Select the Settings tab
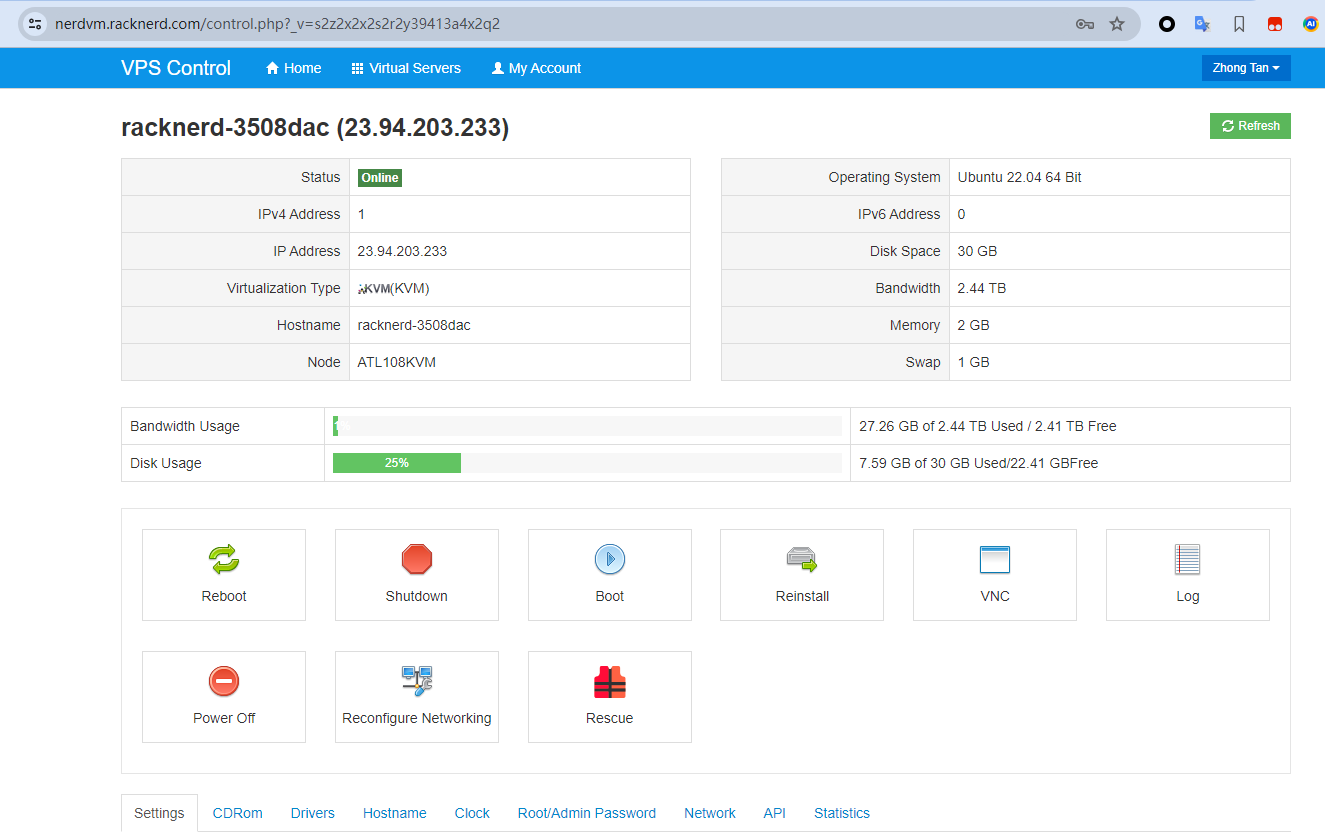1325x840 pixels. click(159, 813)
